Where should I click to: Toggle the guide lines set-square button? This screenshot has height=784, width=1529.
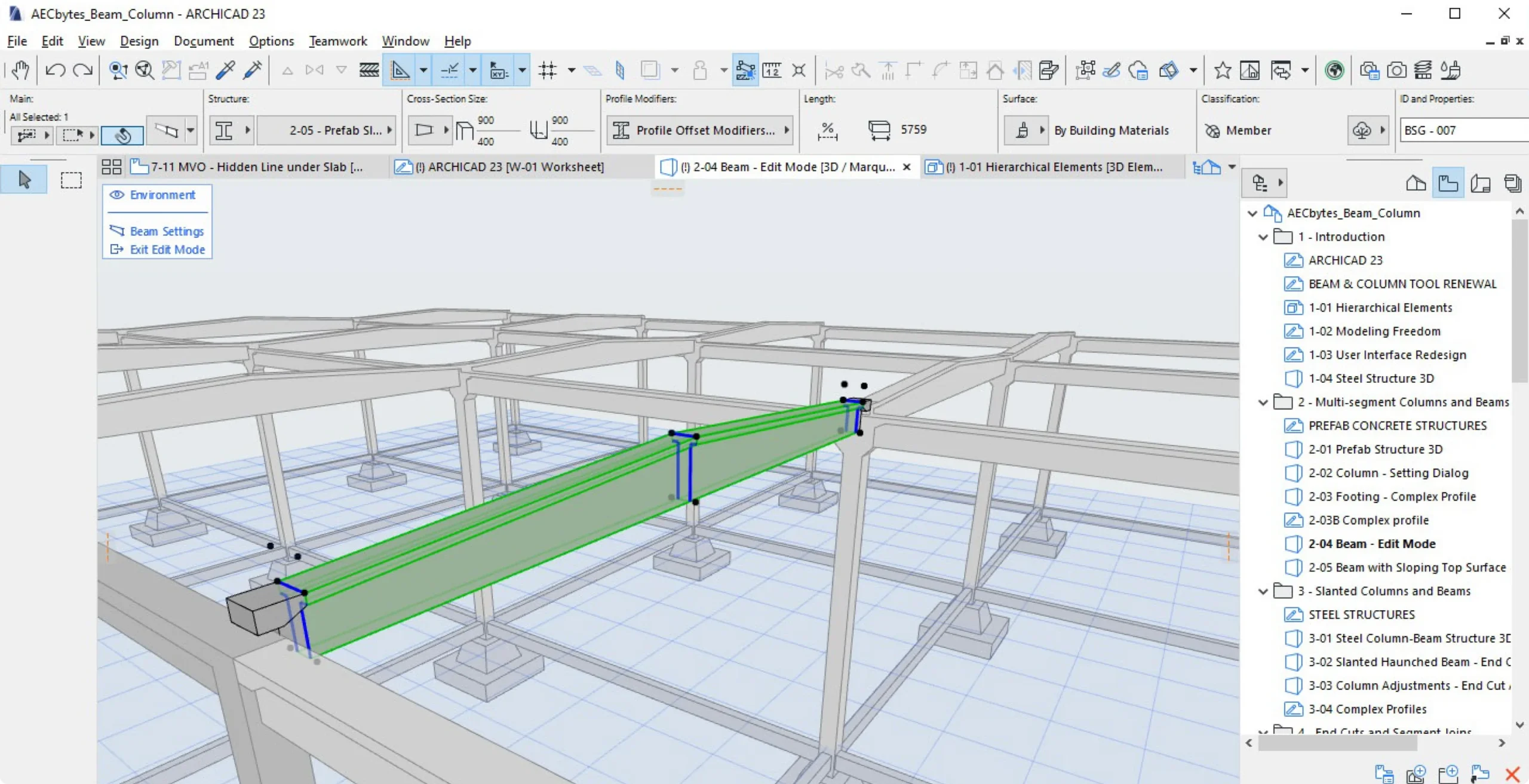pos(400,70)
